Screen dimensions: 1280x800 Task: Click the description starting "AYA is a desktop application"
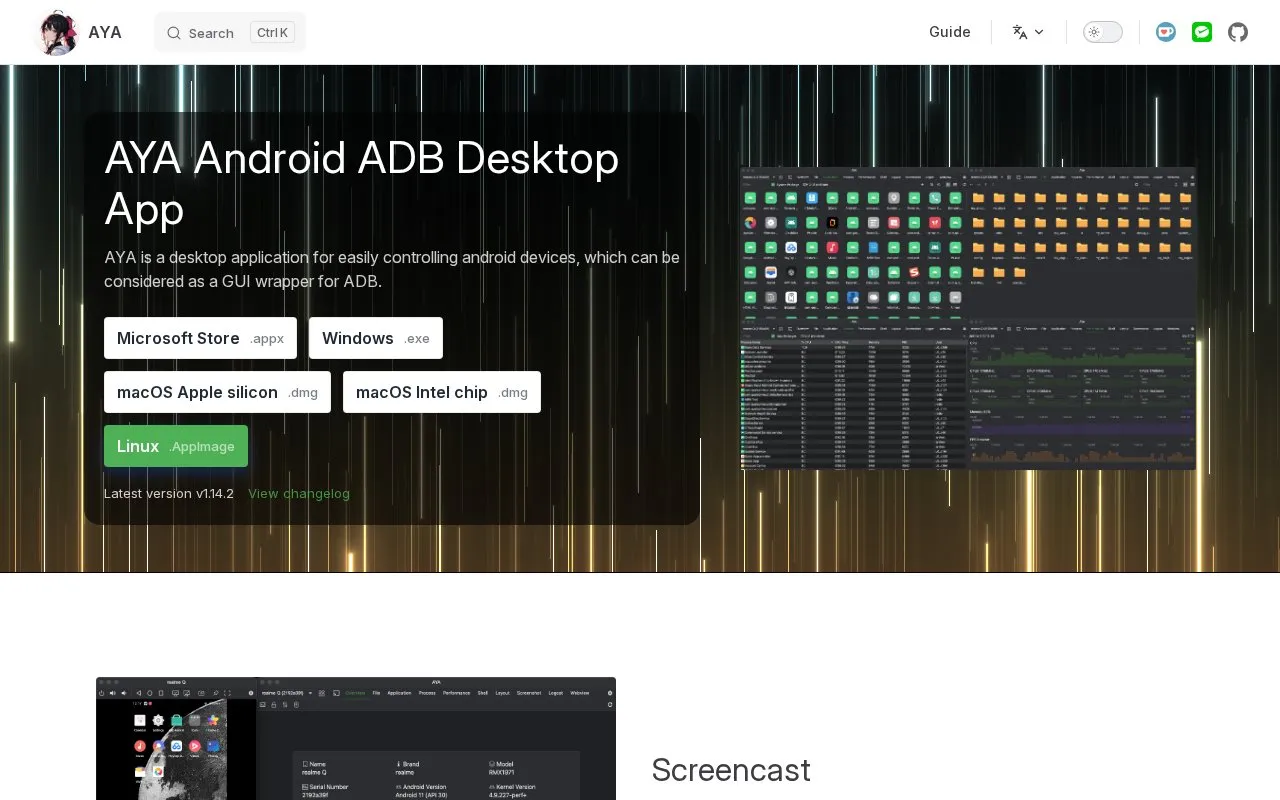pyautogui.click(x=392, y=269)
